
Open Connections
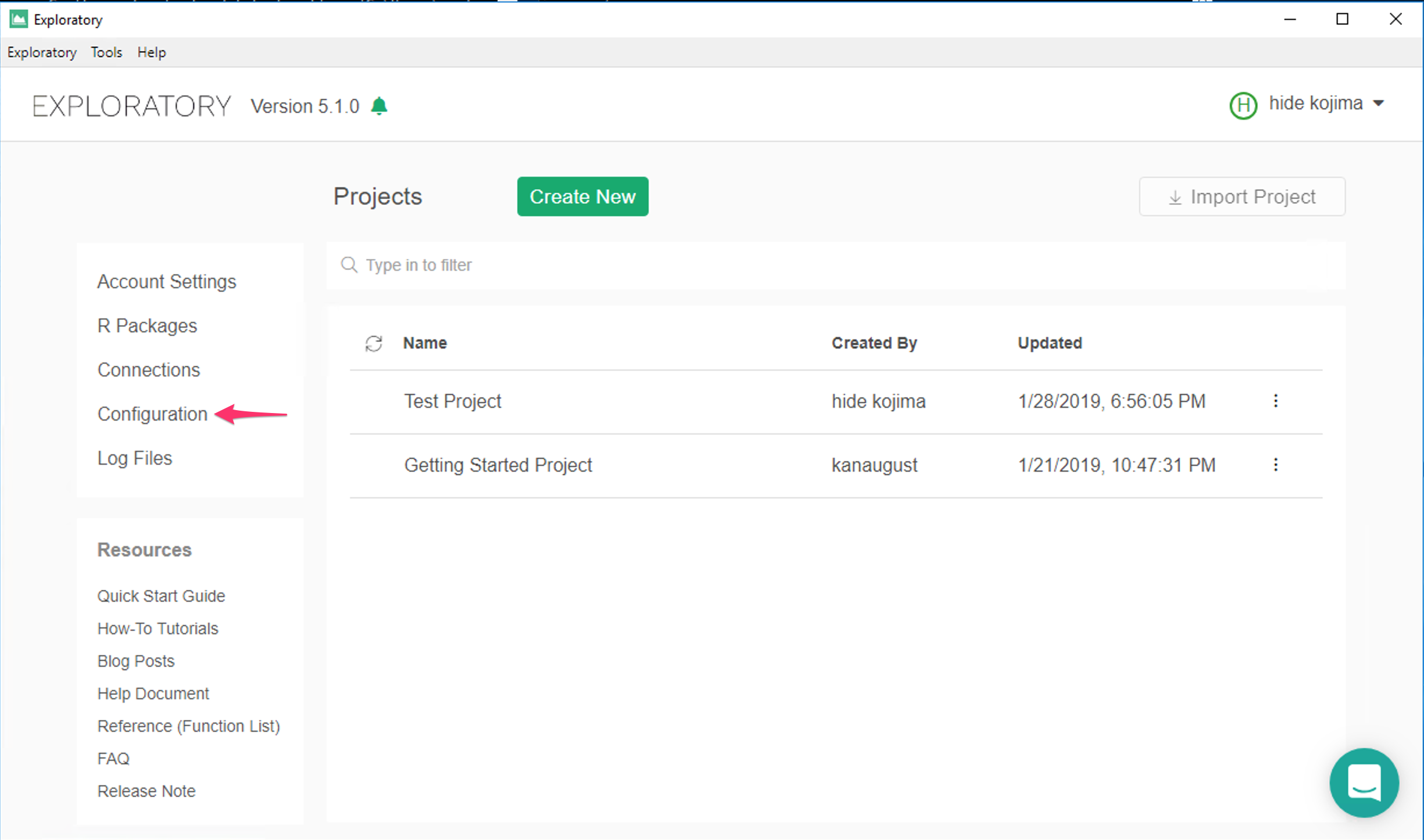click(x=149, y=370)
